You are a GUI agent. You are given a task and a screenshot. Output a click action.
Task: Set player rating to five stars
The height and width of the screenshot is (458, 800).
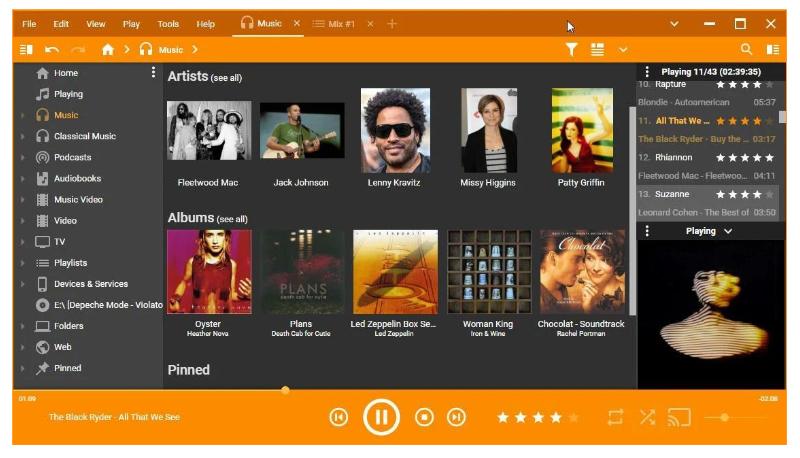click(573, 418)
